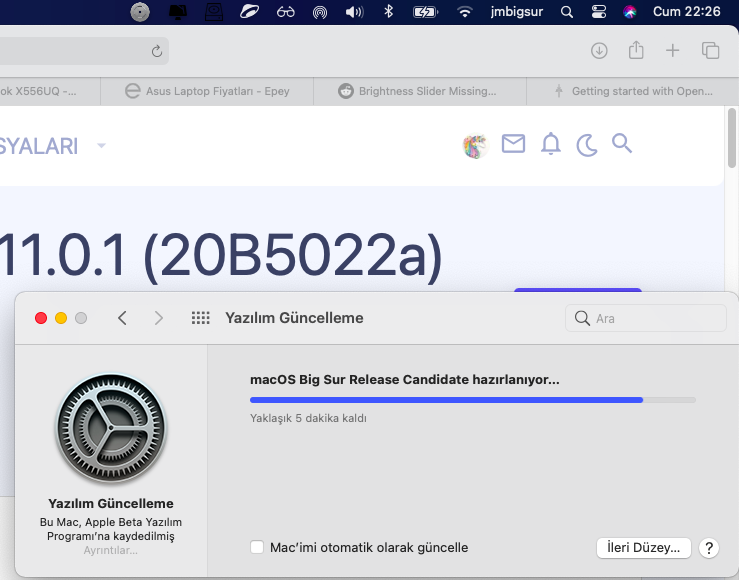739x580 pixels.
Task: Reload page using the refresh icon
Action: tap(157, 51)
